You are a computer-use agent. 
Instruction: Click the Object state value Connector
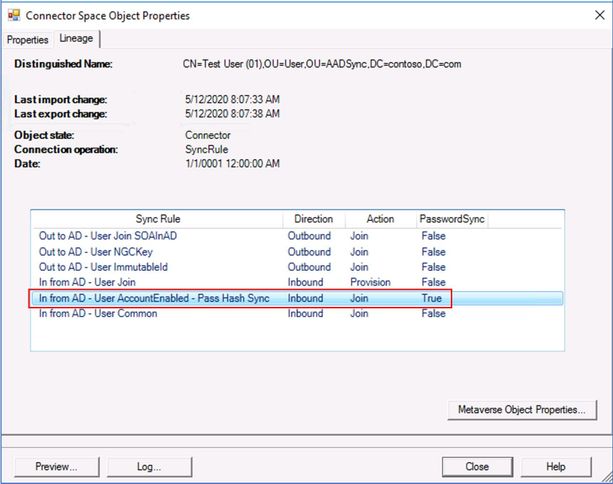click(x=208, y=135)
